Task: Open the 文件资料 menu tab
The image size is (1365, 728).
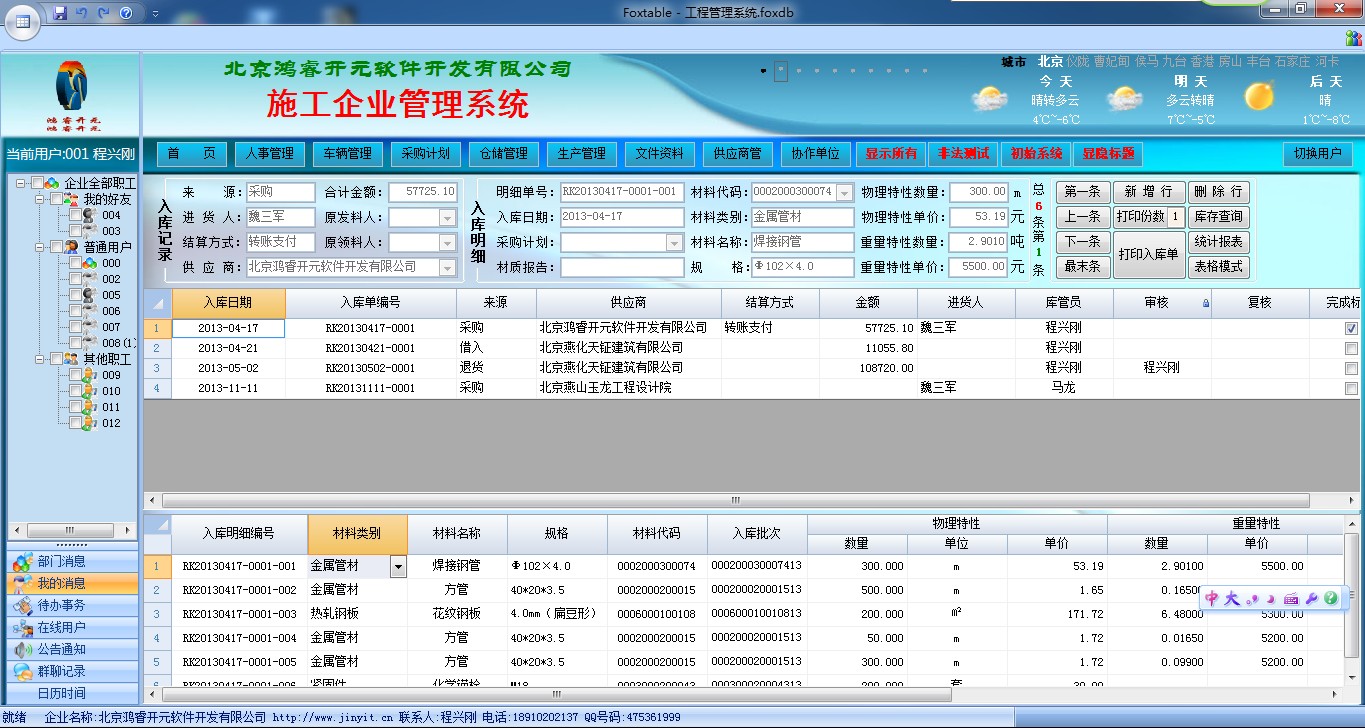Action: click(659, 154)
